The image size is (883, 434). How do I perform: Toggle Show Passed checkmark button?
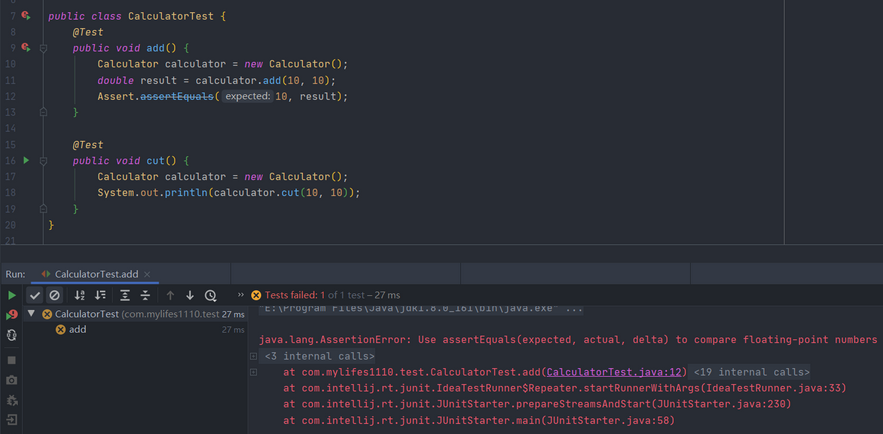pos(35,295)
